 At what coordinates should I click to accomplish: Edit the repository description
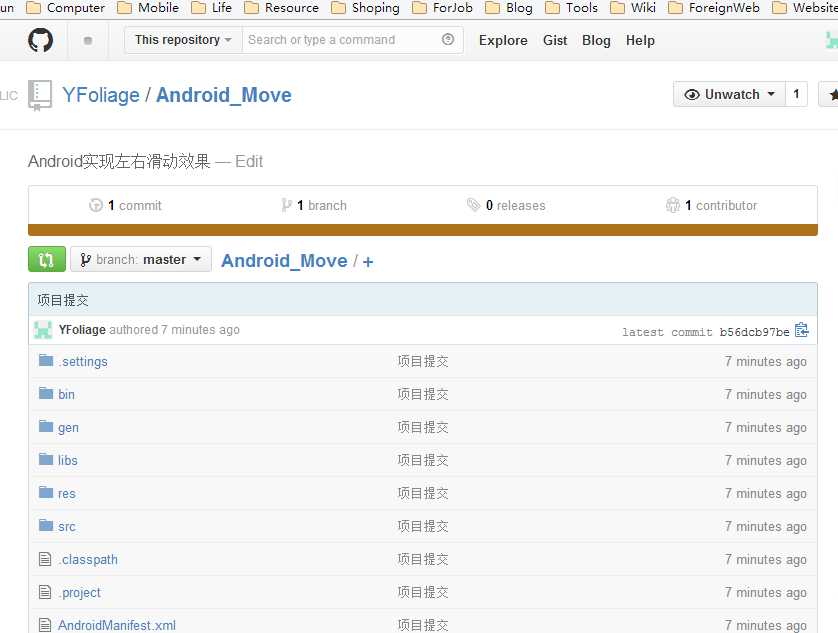click(x=249, y=161)
